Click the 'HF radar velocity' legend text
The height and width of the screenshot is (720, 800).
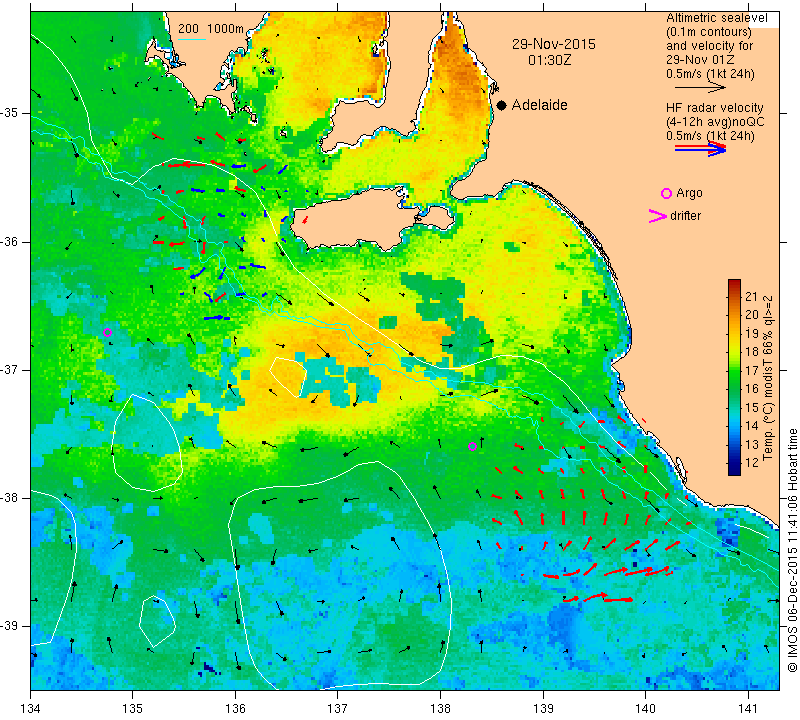(x=714, y=108)
